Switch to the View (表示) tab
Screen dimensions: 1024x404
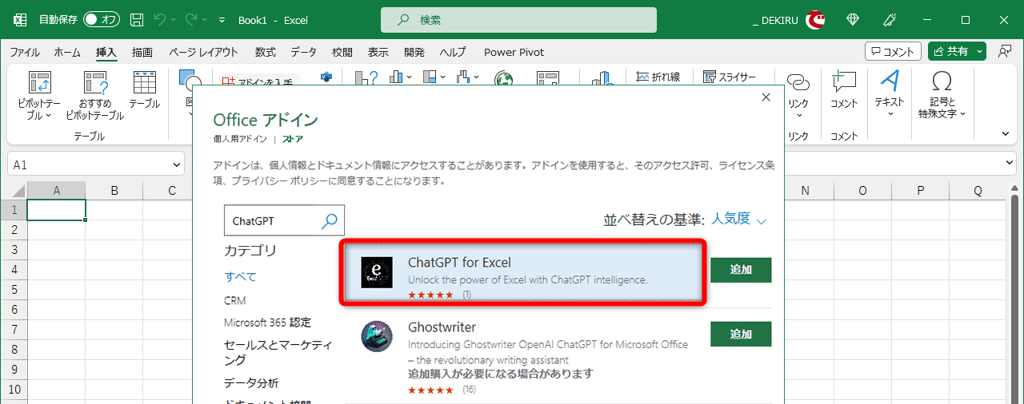(377, 52)
